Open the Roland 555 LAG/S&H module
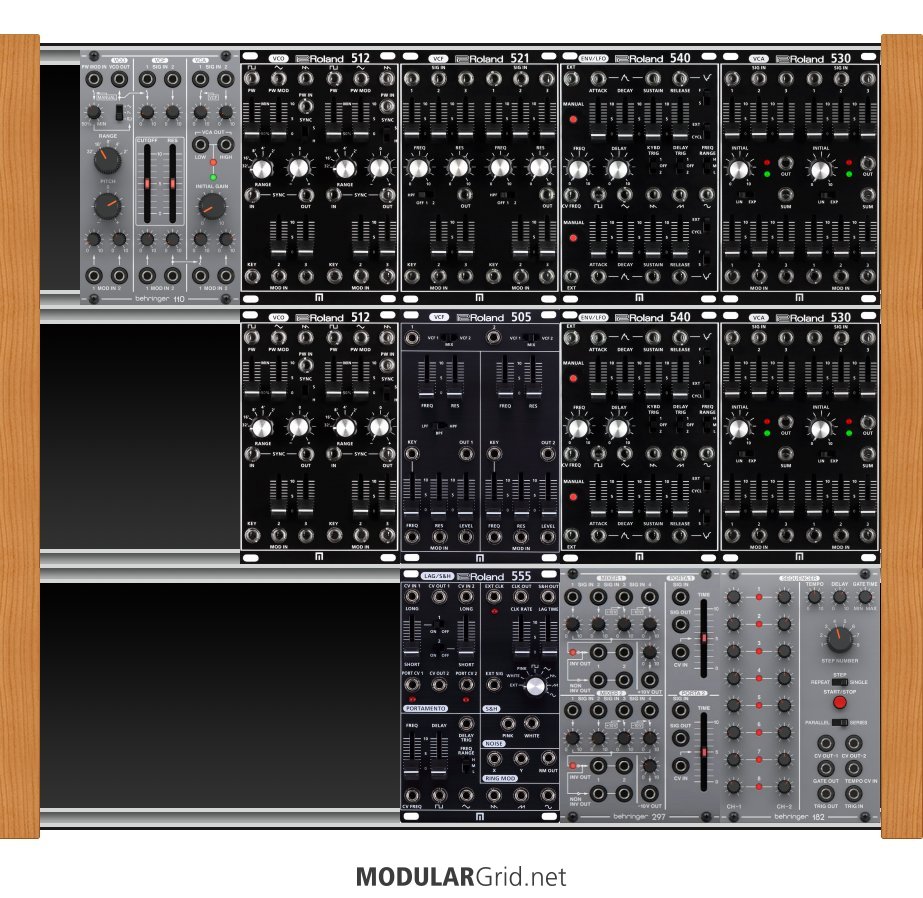923x898 pixels. (x=480, y=695)
